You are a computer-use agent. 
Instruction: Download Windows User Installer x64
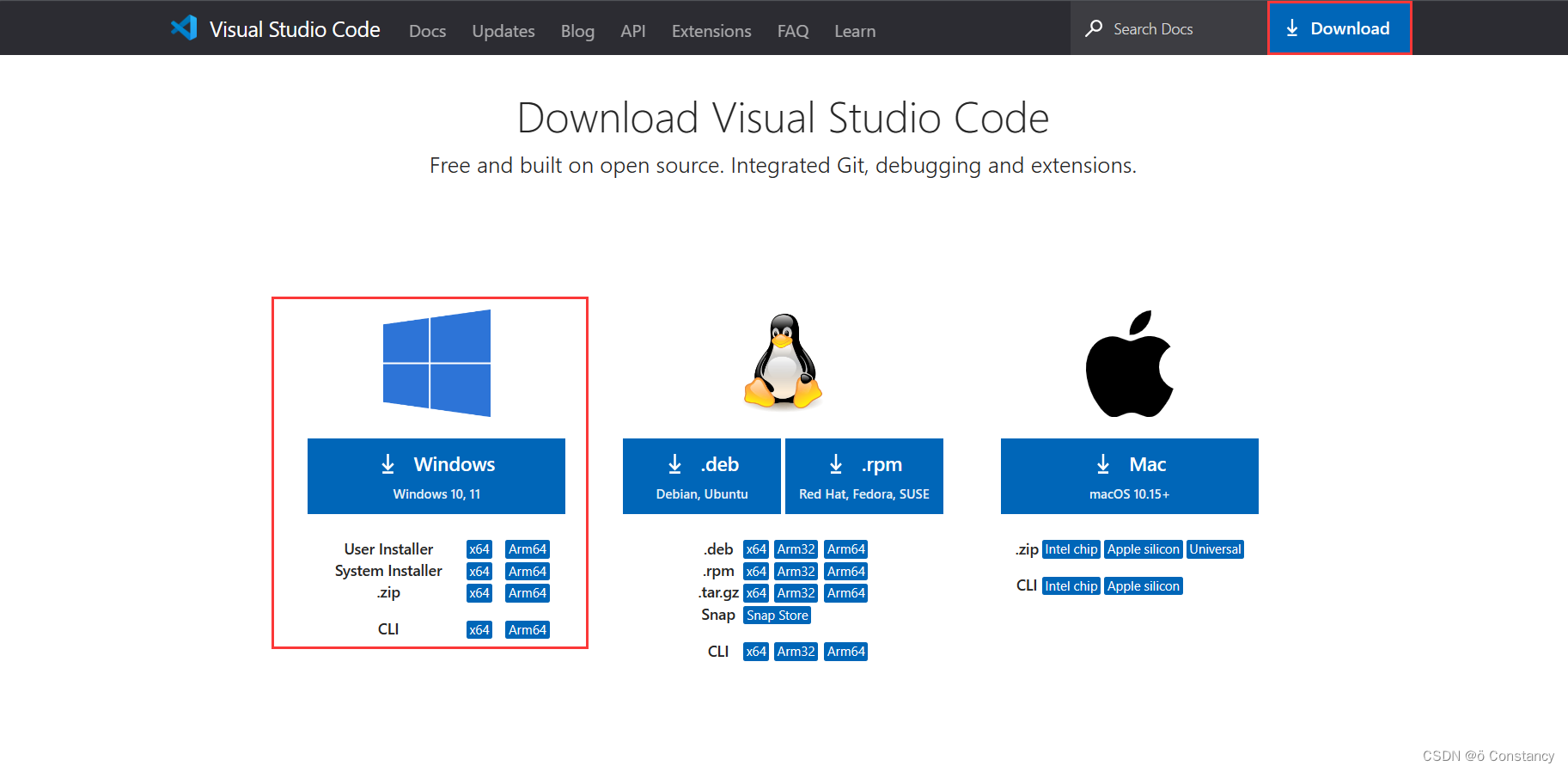coord(479,549)
